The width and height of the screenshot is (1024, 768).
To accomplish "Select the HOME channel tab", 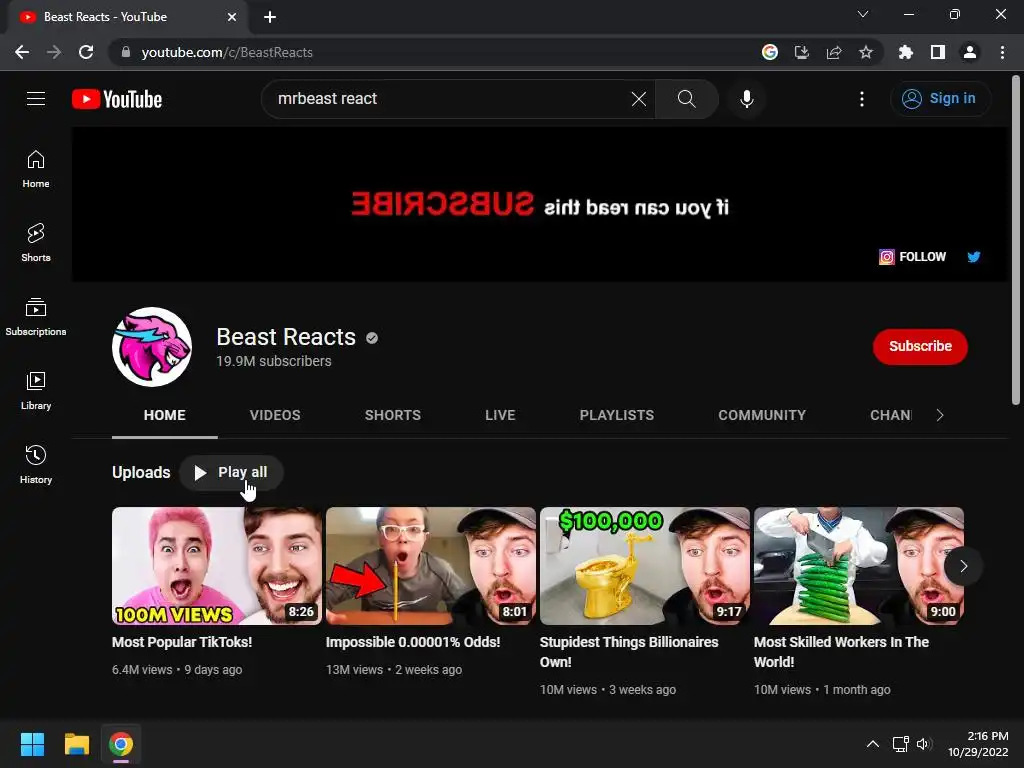I will 165,415.
